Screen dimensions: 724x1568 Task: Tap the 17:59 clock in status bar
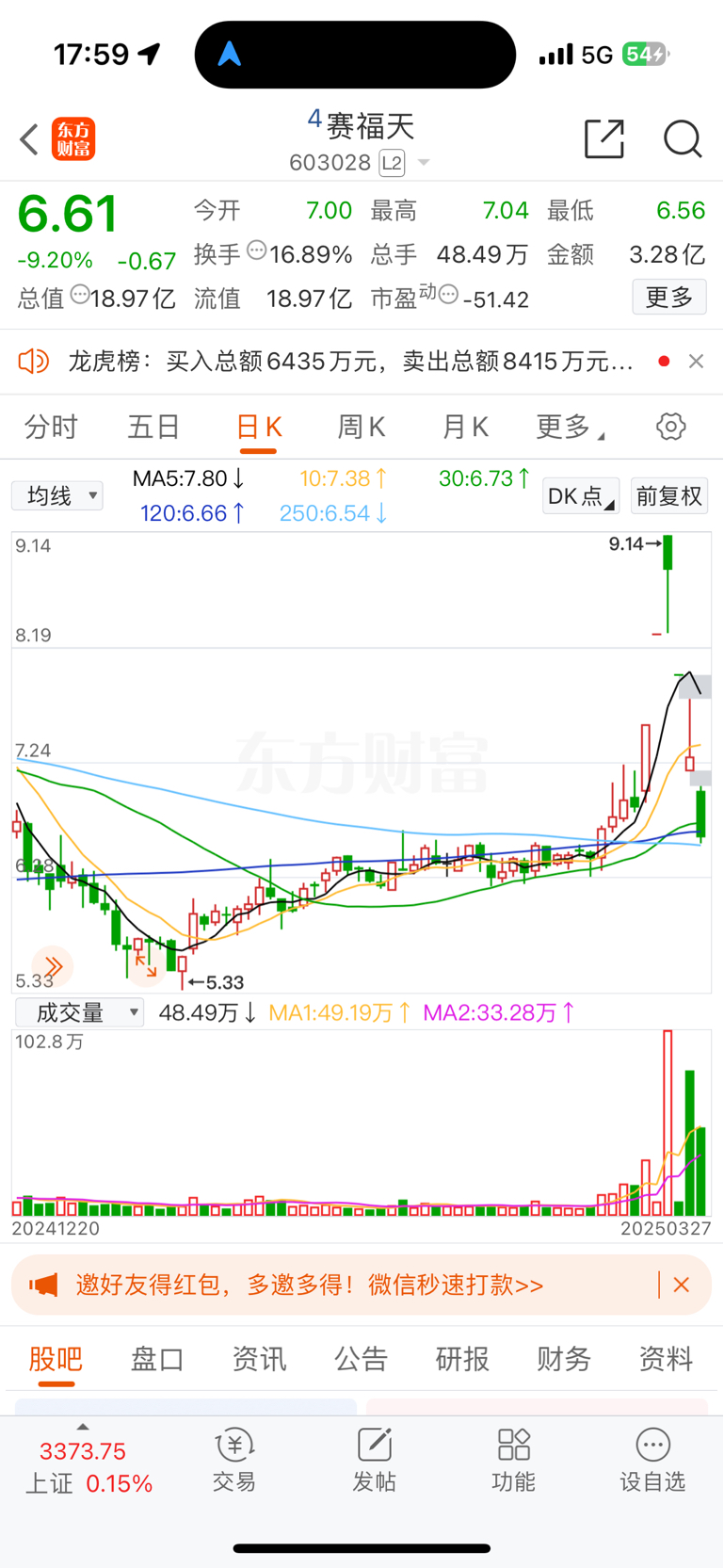tap(91, 54)
